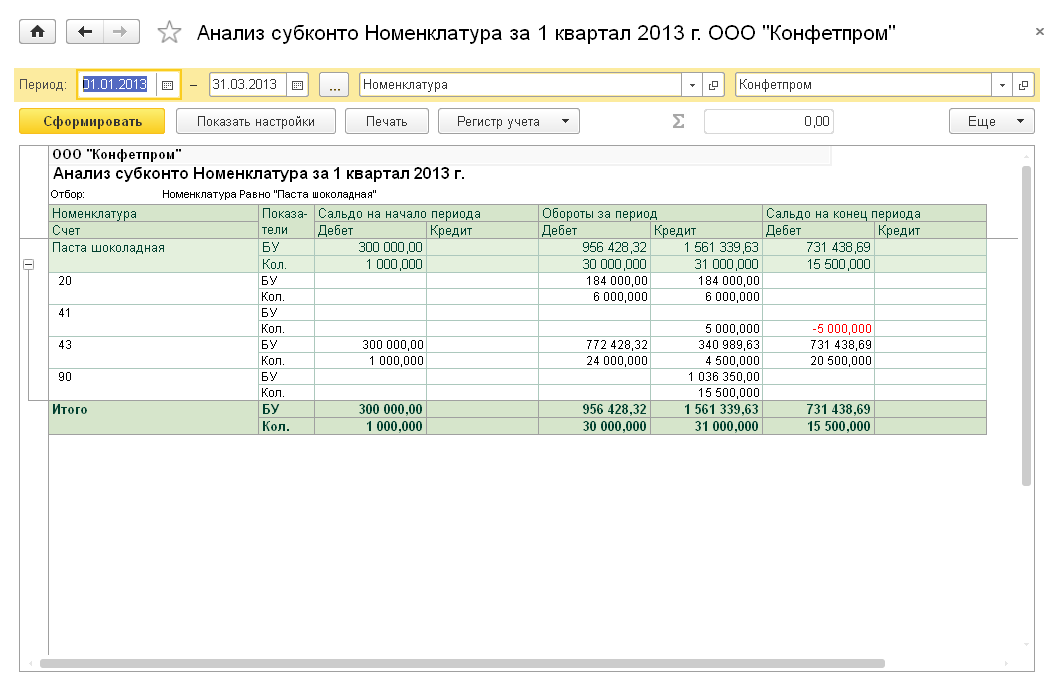1062x686 pixels.
Task: Open the Номенклатура field selection form icon
Action: [713, 85]
